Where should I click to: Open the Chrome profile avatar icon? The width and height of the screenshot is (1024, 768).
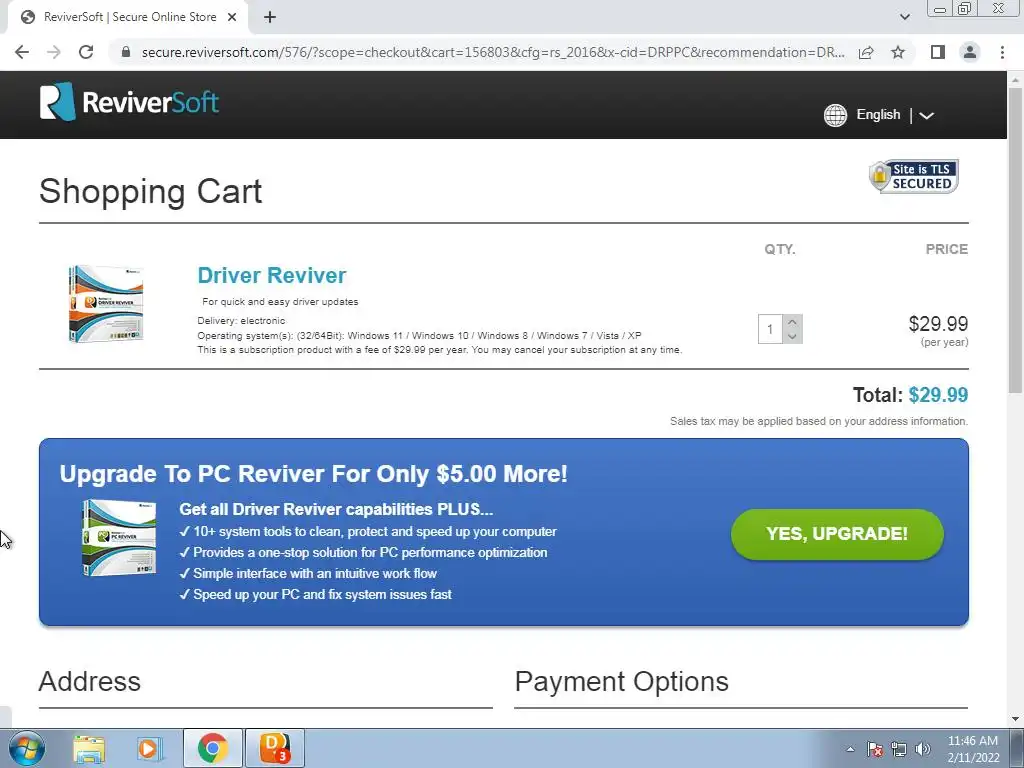970,52
